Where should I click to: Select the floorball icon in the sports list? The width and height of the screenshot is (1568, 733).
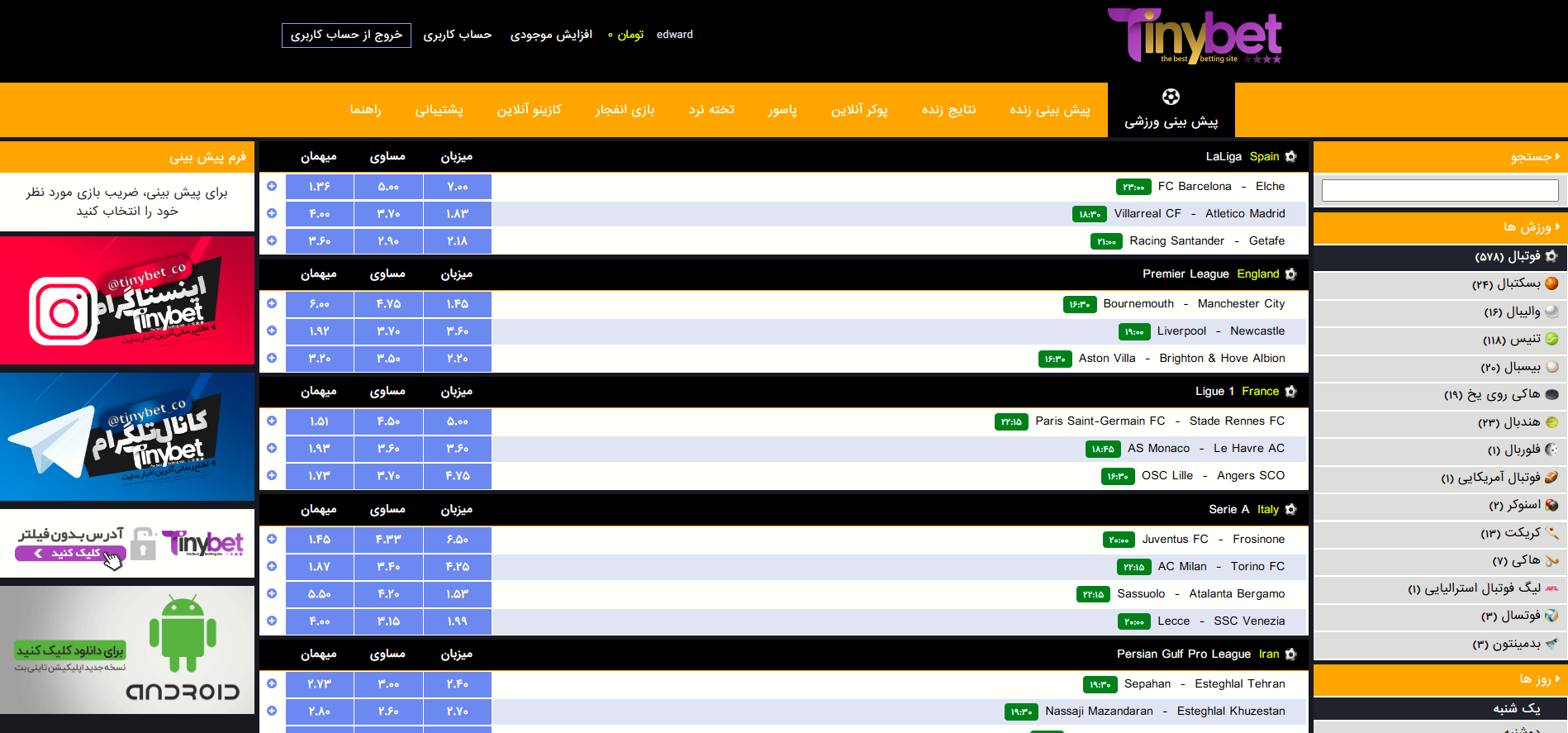click(1551, 450)
